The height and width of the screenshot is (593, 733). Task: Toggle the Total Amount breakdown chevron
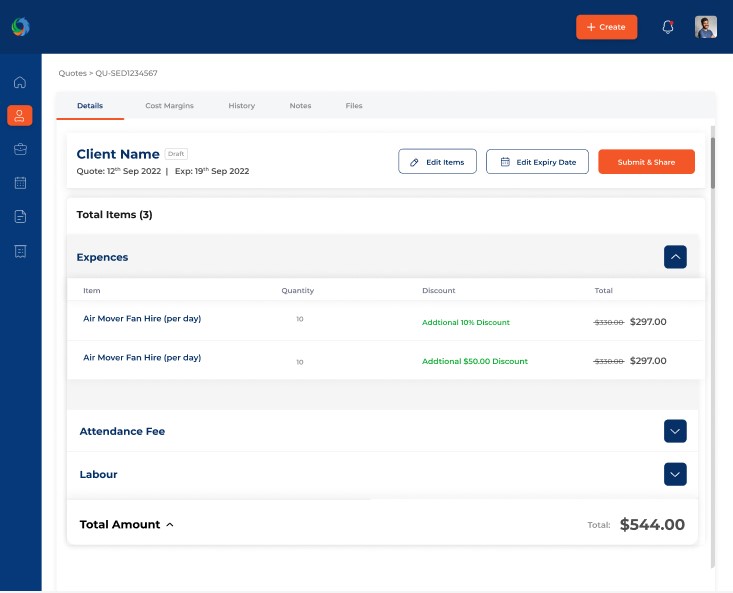click(170, 525)
